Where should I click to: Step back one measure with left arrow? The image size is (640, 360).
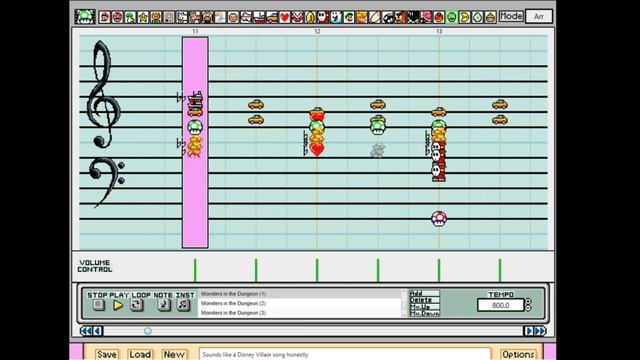click(98, 331)
